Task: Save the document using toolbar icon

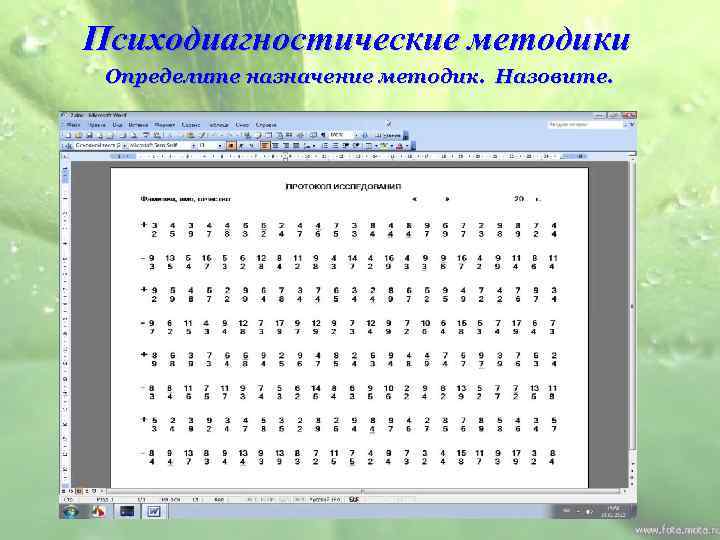Action: (x=90, y=135)
